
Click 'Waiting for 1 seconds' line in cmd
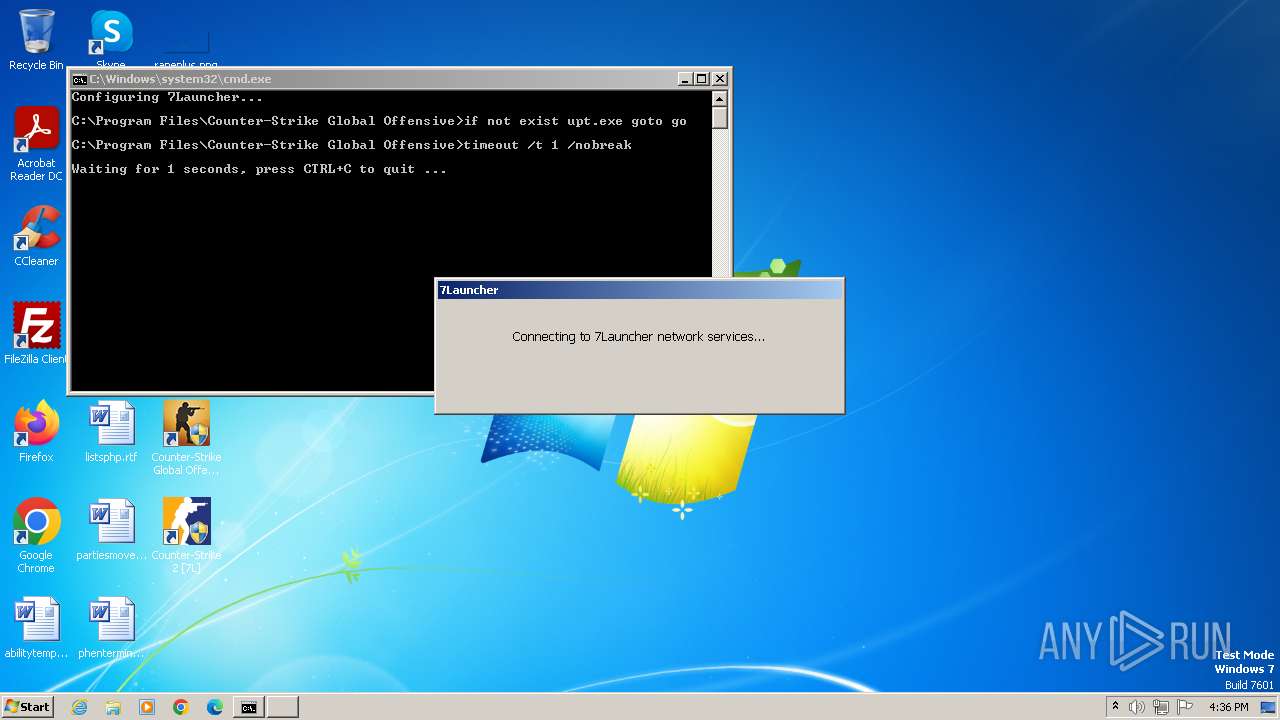[x=259, y=169]
